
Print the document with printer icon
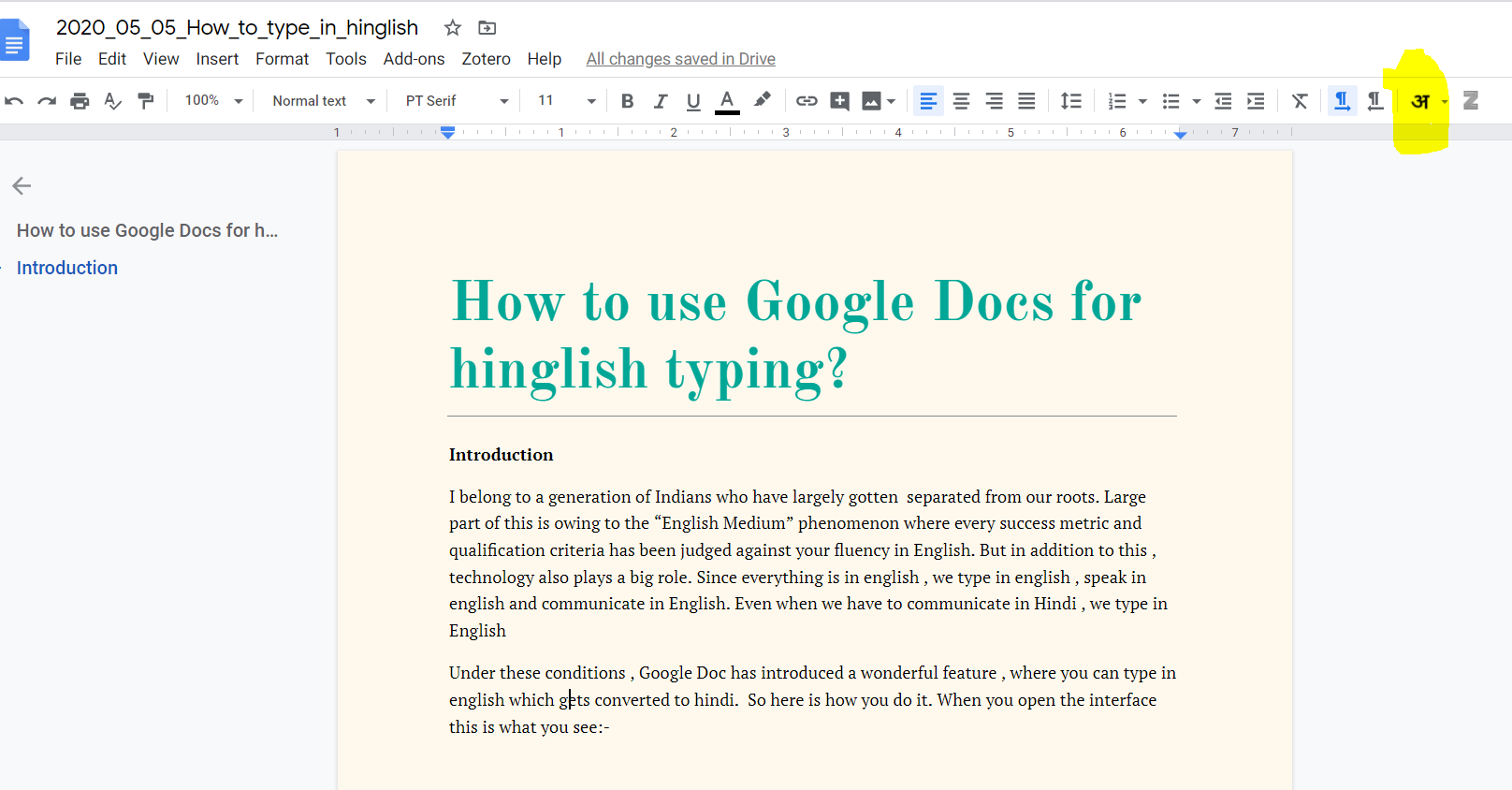pyautogui.click(x=80, y=101)
